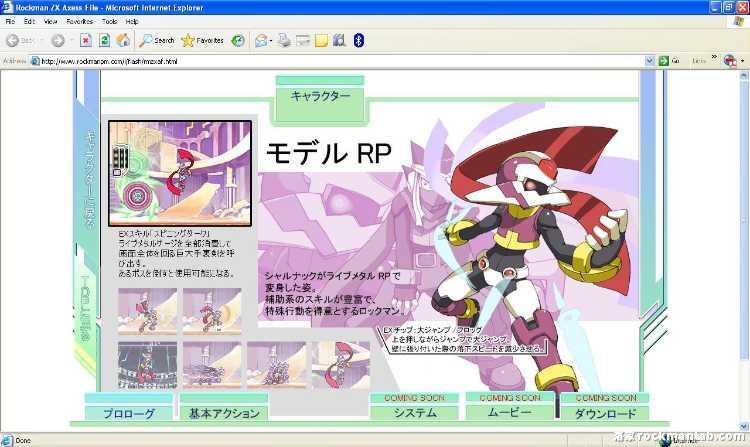Click the キャラクター tab at top
This screenshot has width=750, height=447.
point(320,99)
